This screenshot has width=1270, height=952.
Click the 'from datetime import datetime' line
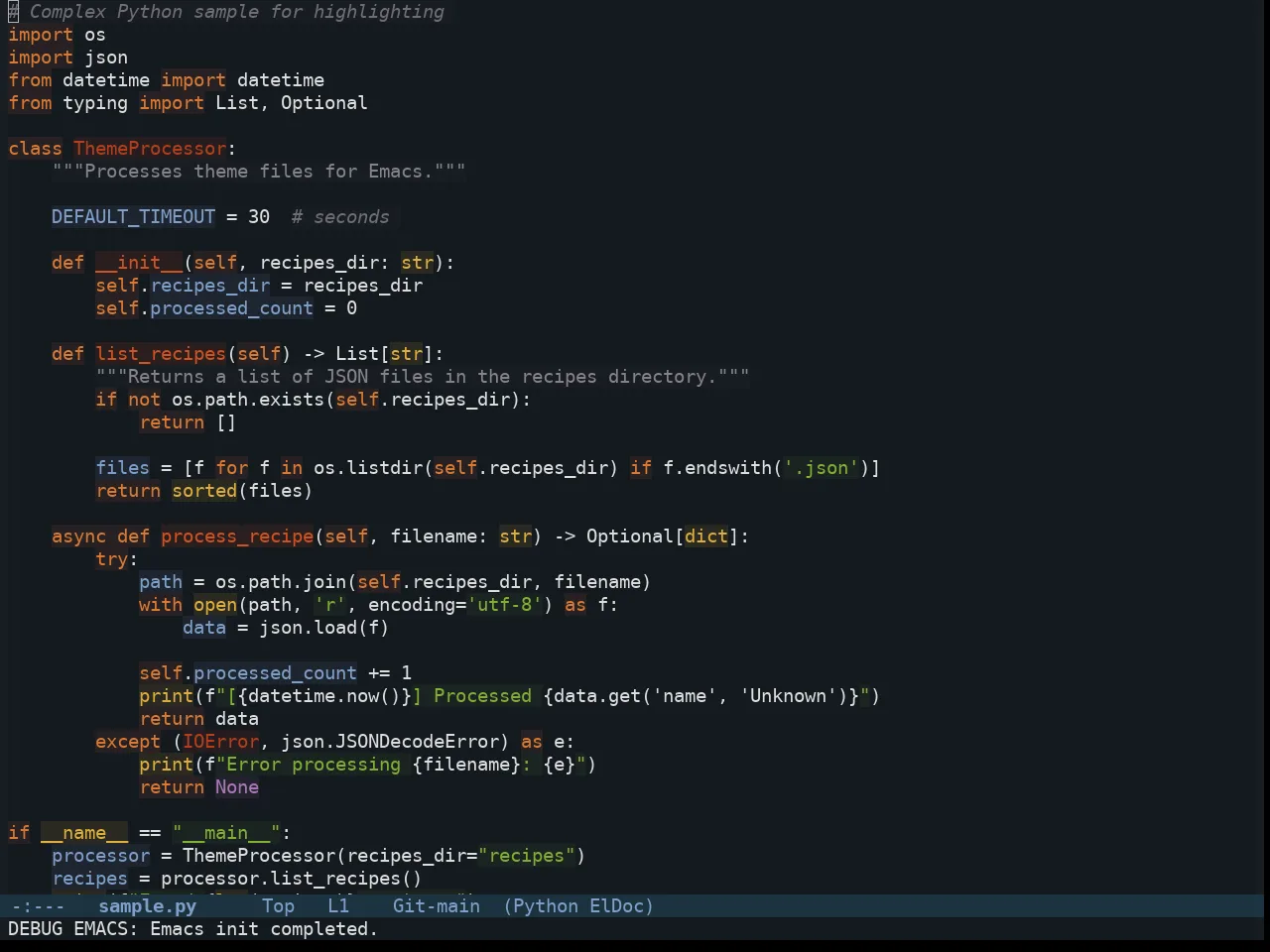pyautogui.click(x=166, y=80)
